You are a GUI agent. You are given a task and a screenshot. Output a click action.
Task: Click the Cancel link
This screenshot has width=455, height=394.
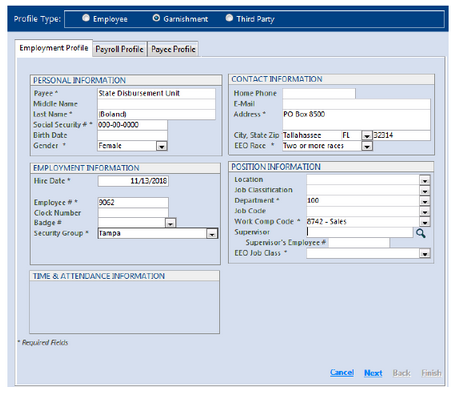(342, 372)
